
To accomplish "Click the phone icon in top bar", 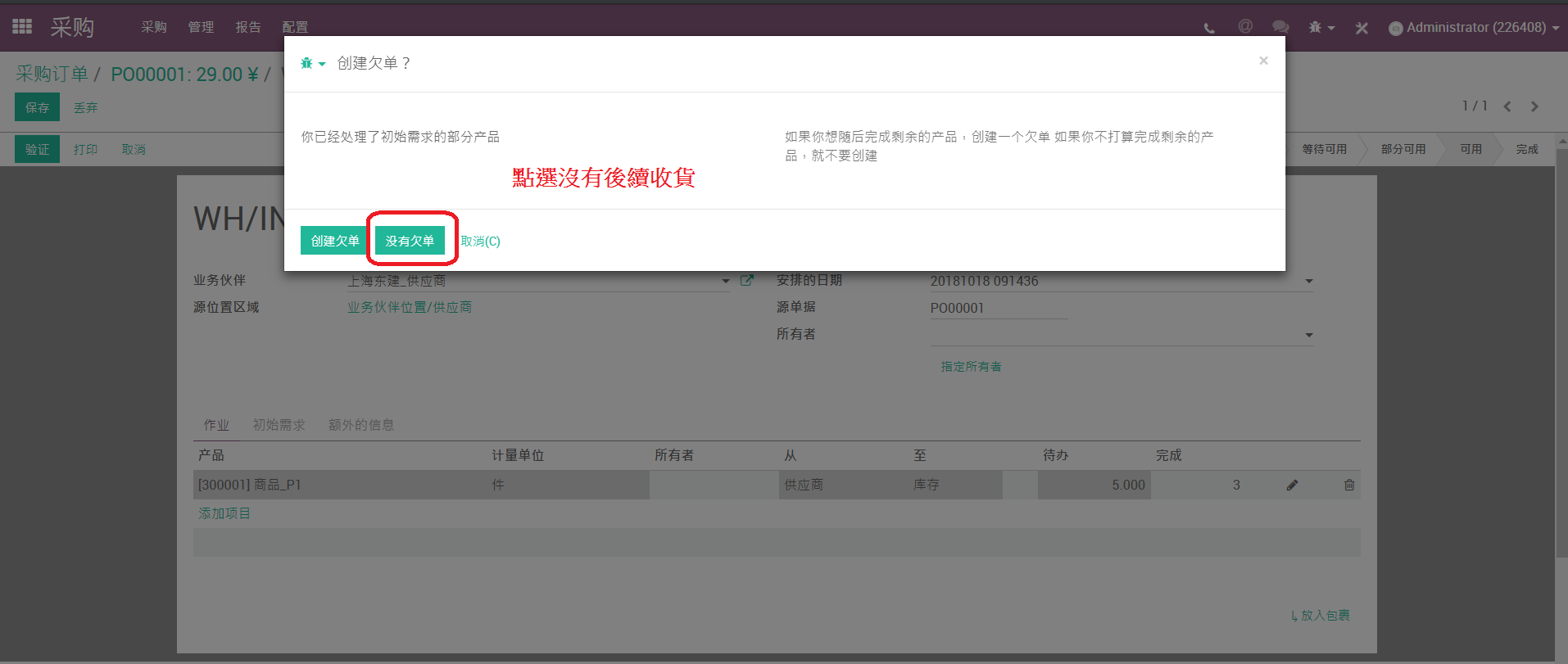I will click(x=1209, y=28).
